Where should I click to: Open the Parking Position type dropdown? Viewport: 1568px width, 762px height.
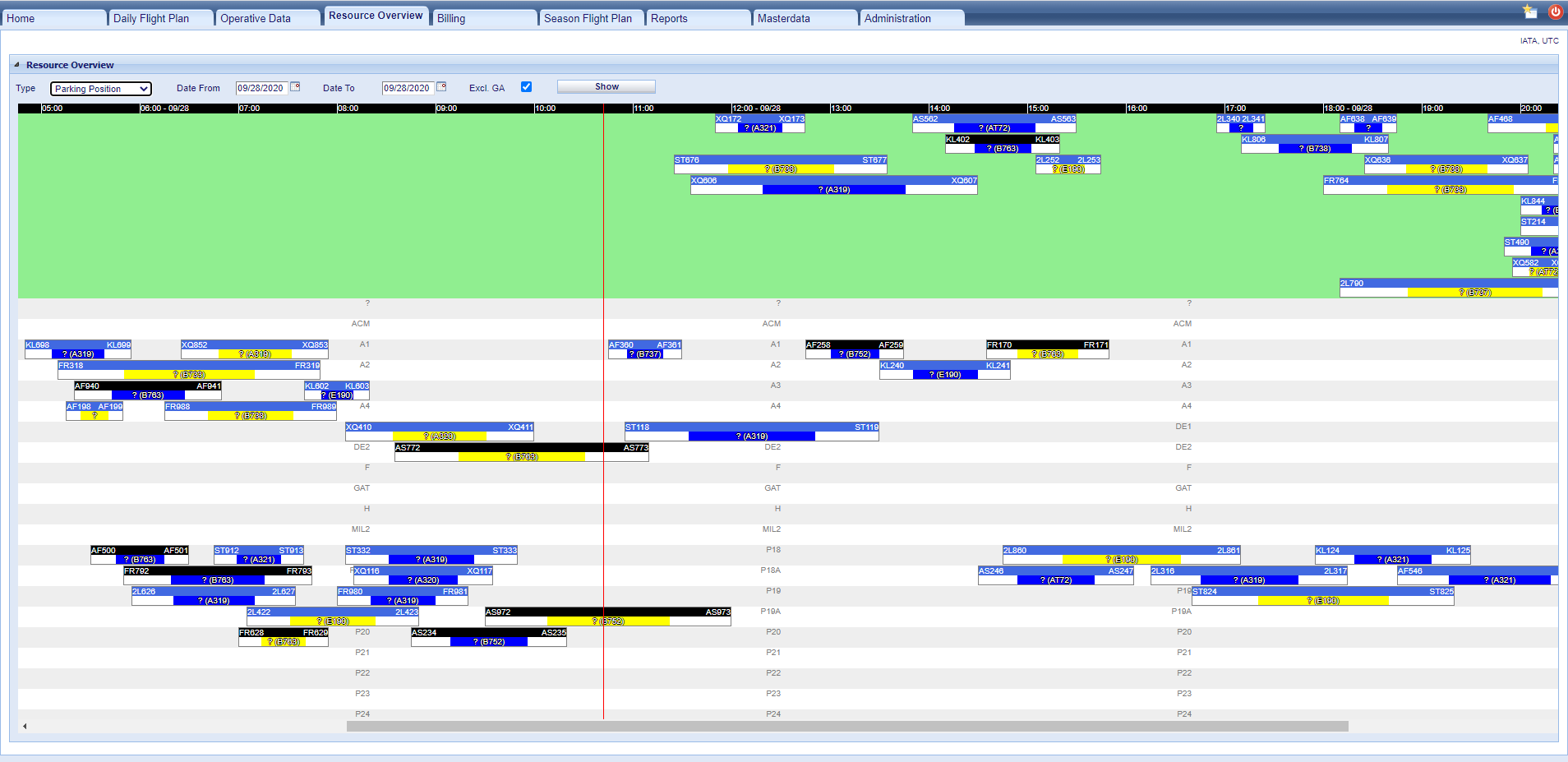pos(101,89)
